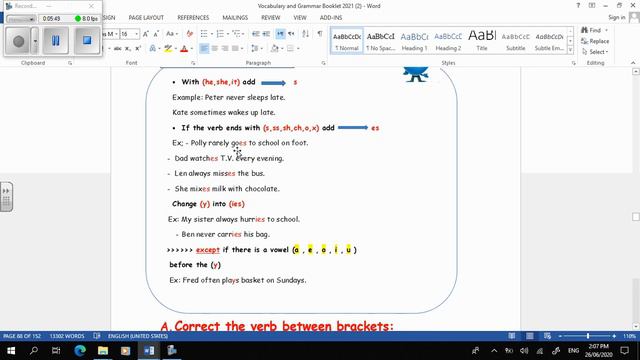This screenshot has height=360, width=640.
Task: Open the dropdown arrow next to record button
Action: pos(35,41)
